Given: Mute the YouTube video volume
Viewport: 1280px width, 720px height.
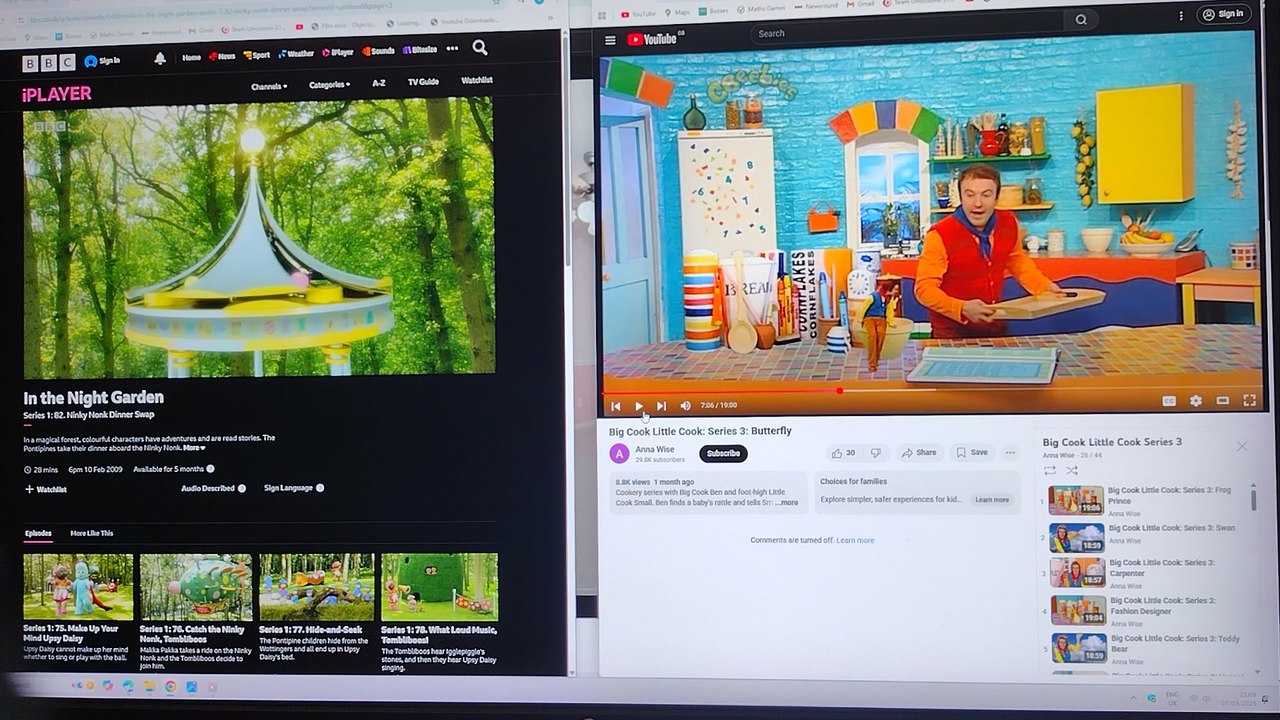Looking at the screenshot, I should pos(685,405).
